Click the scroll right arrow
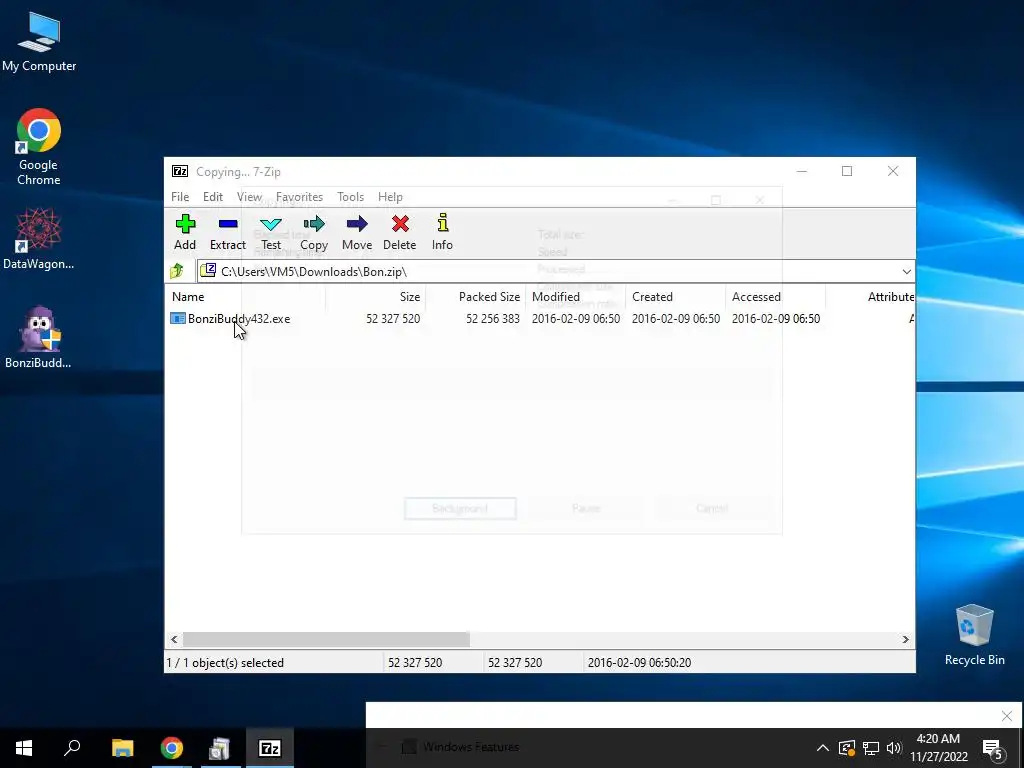 pos(905,639)
